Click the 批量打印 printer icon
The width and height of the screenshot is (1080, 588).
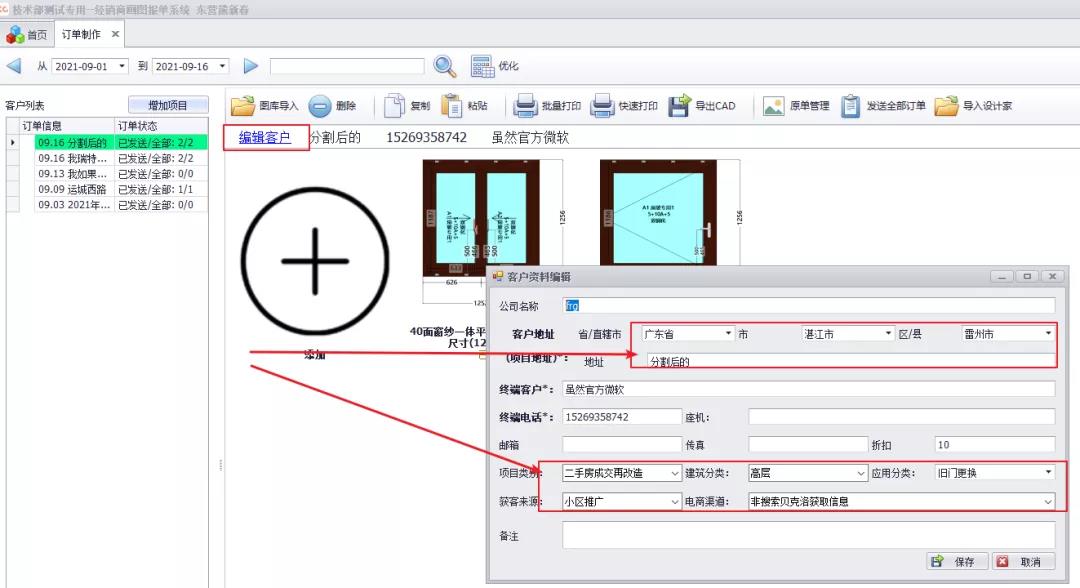click(x=525, y=106)
